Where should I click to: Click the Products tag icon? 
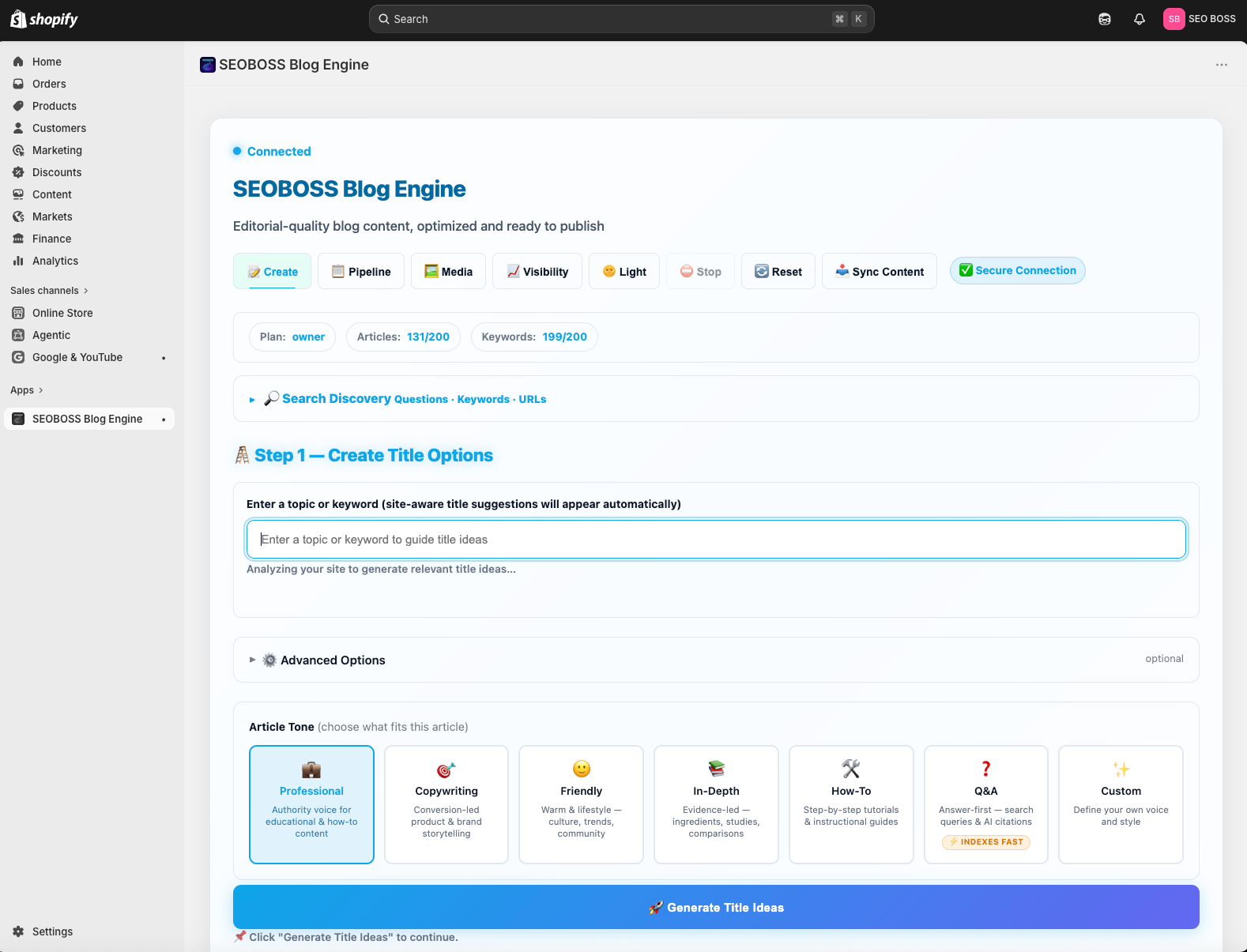coord(18,106)
